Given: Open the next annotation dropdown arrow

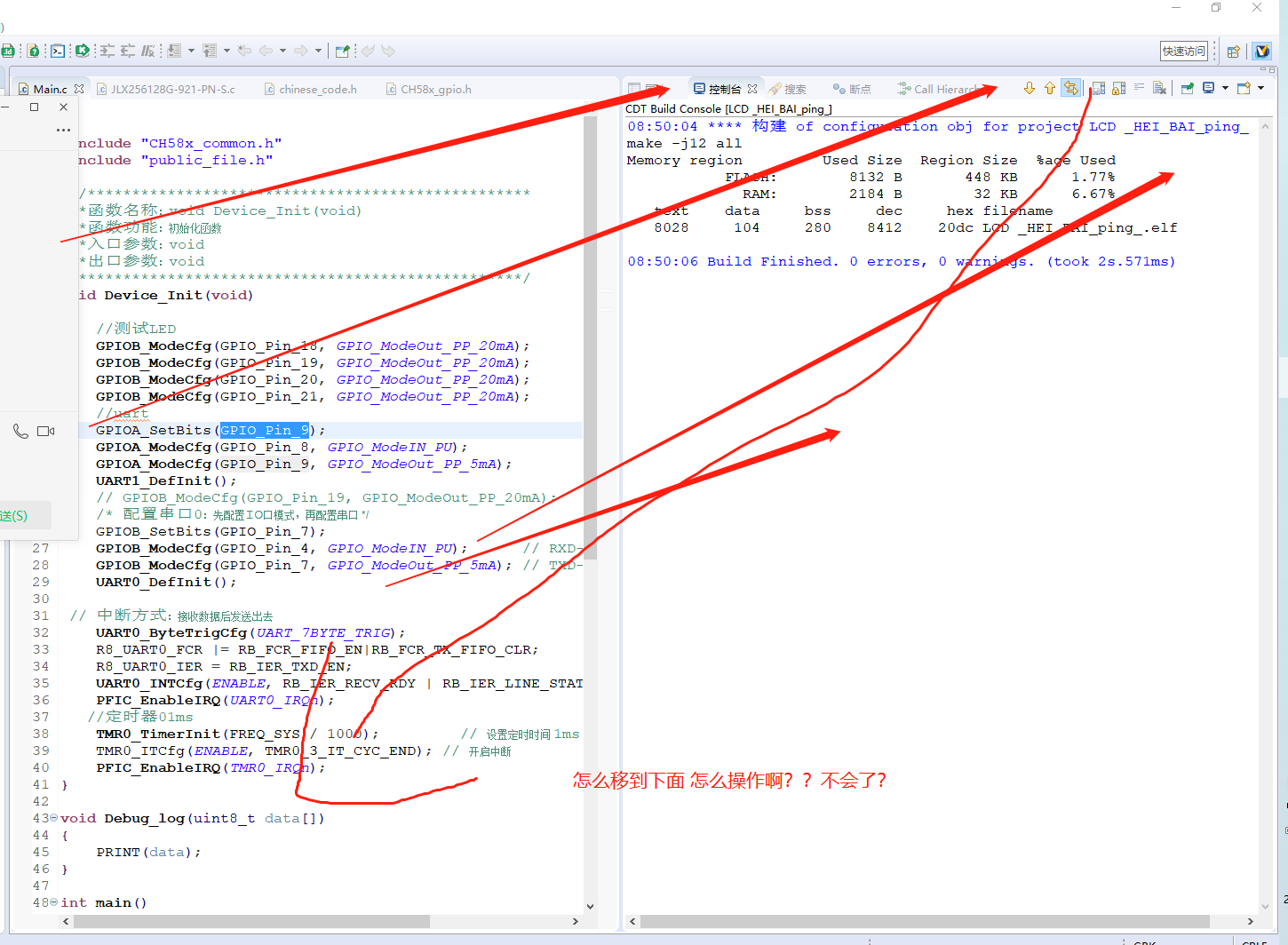Looking at the screenshot, I should 190,52.
